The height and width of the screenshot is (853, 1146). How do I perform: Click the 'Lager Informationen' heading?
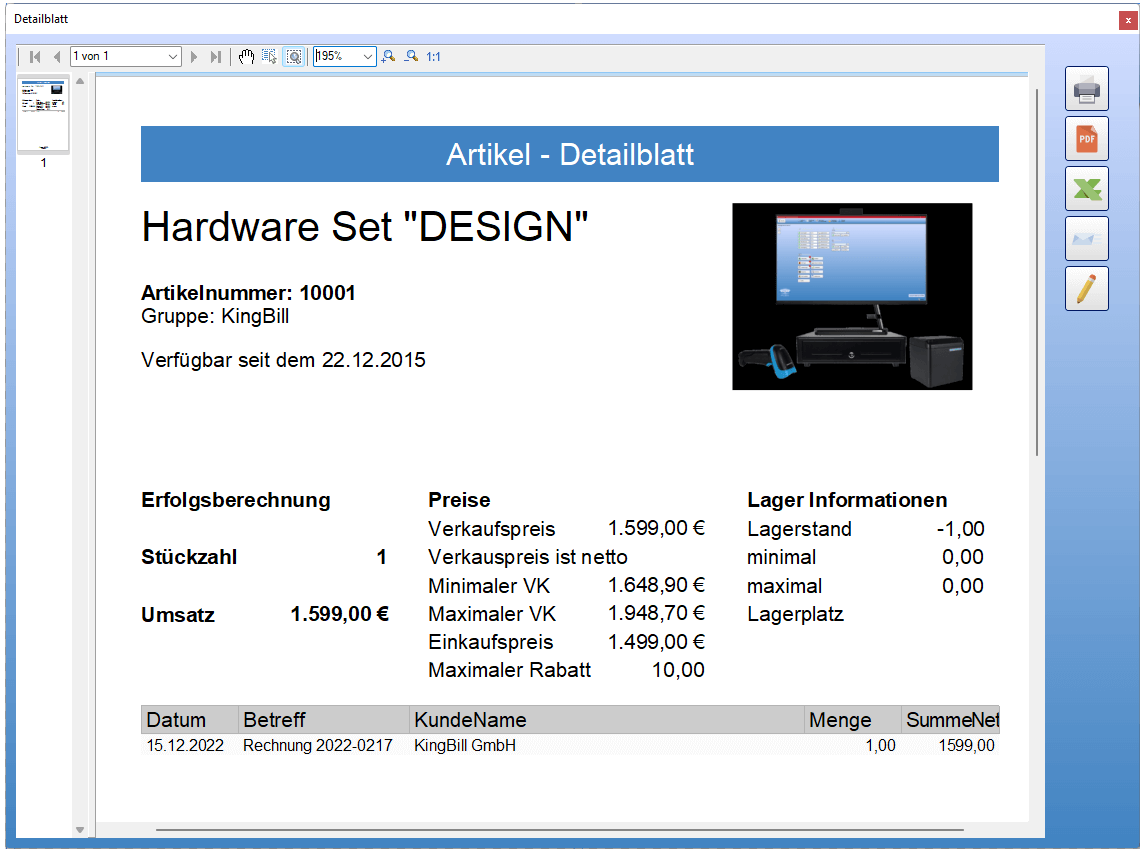[x=847, y=500]
